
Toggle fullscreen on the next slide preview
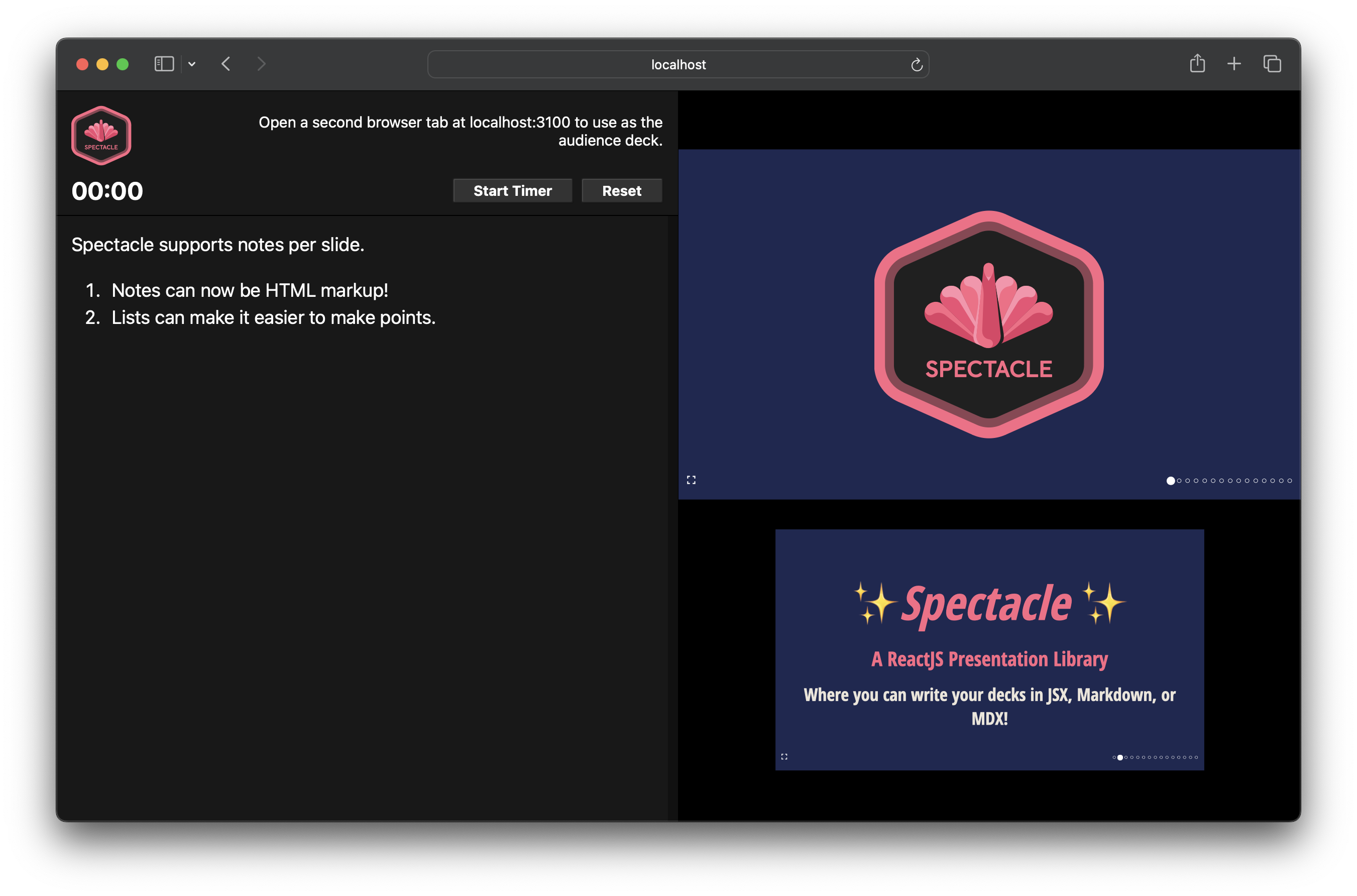784,756
